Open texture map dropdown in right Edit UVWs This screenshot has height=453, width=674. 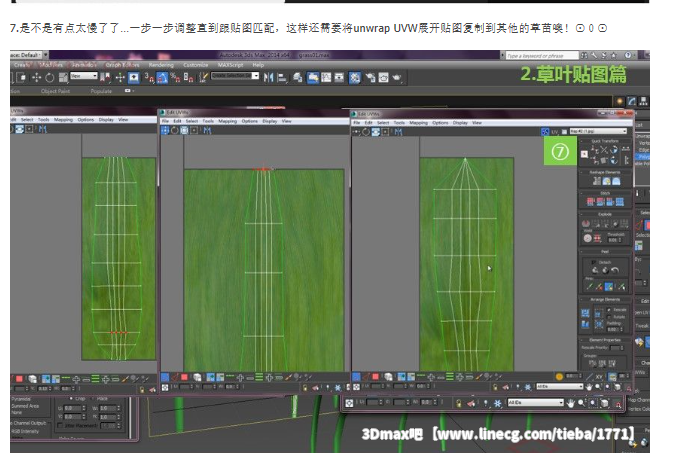[x=598, y=131]
